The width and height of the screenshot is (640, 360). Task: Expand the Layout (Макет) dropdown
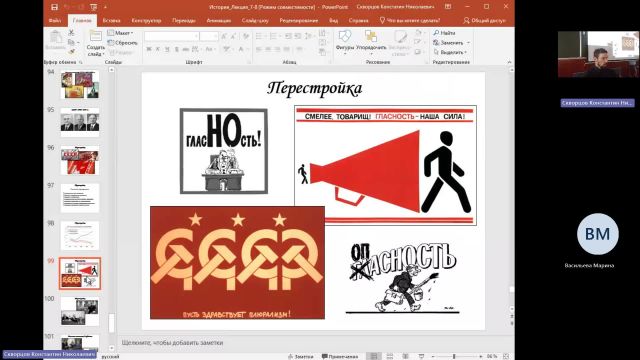pyautogui.click(x=120, y=33)
